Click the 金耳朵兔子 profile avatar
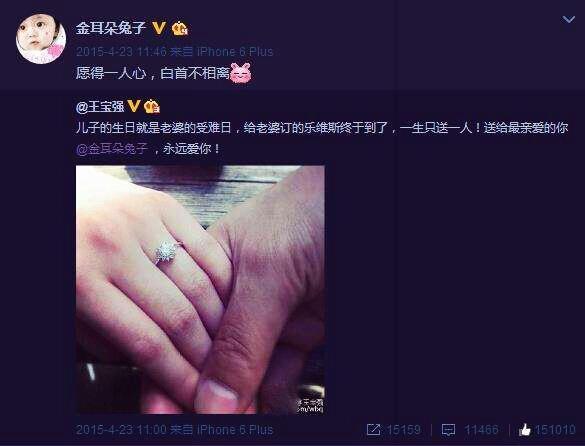585x446 pixels. [41, 39]
